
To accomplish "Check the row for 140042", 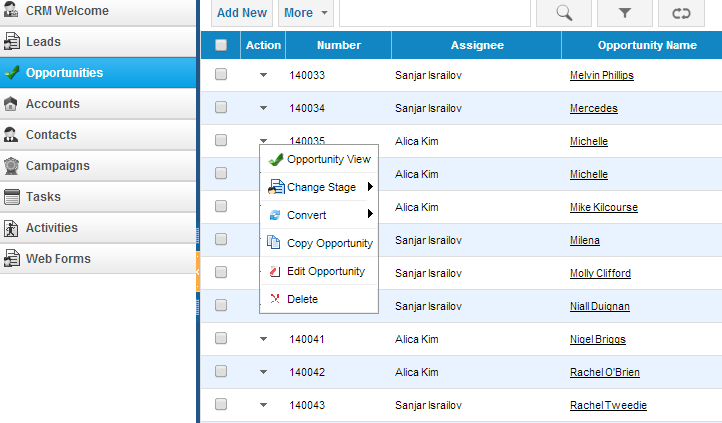I will click(x=221, y=371).
